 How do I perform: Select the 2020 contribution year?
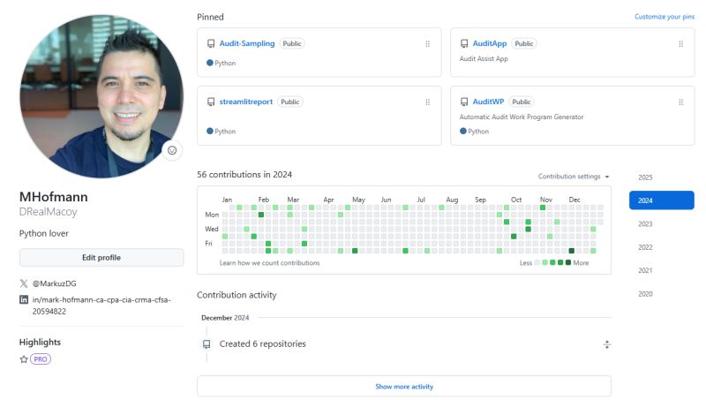tap(645, 294)
